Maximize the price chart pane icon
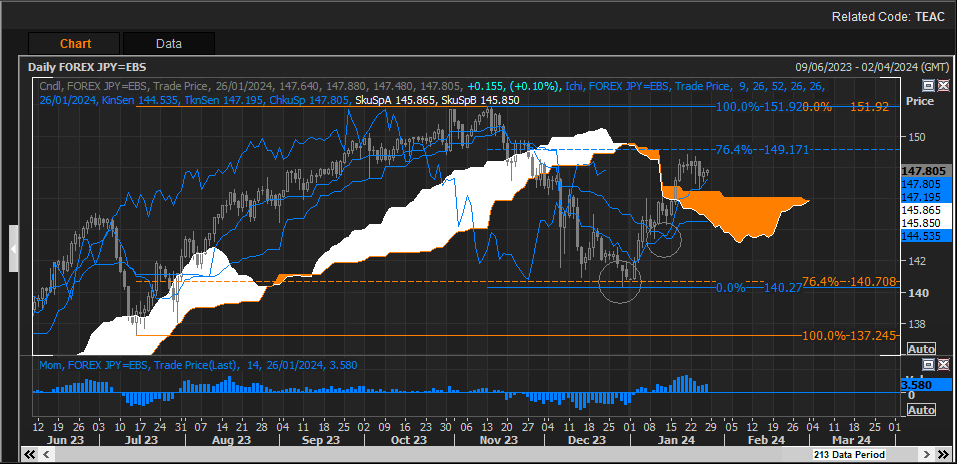The width and height of the screenshot is (957, 464). coord(927,86)
